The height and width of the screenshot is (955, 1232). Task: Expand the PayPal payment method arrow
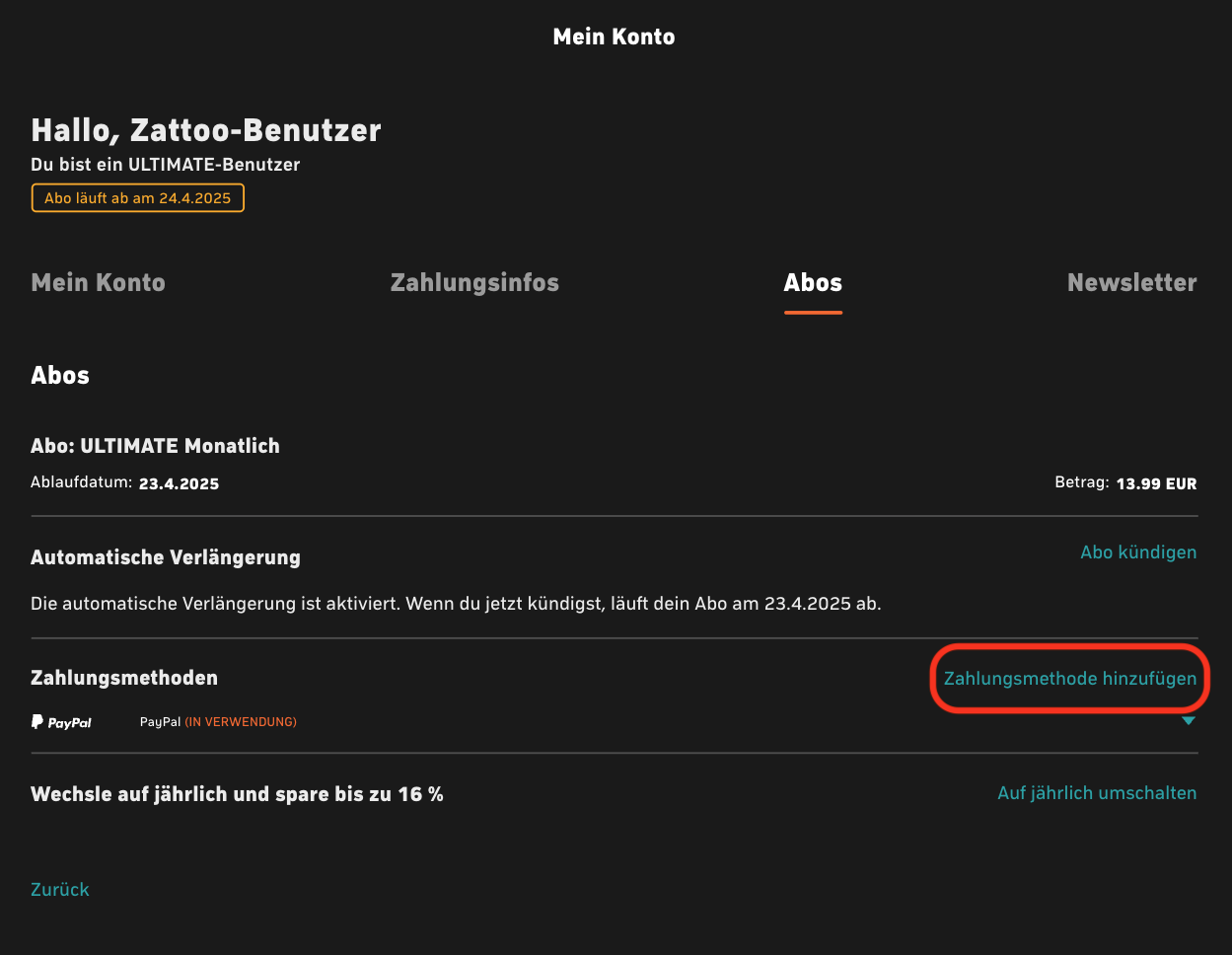[1189, 721]
